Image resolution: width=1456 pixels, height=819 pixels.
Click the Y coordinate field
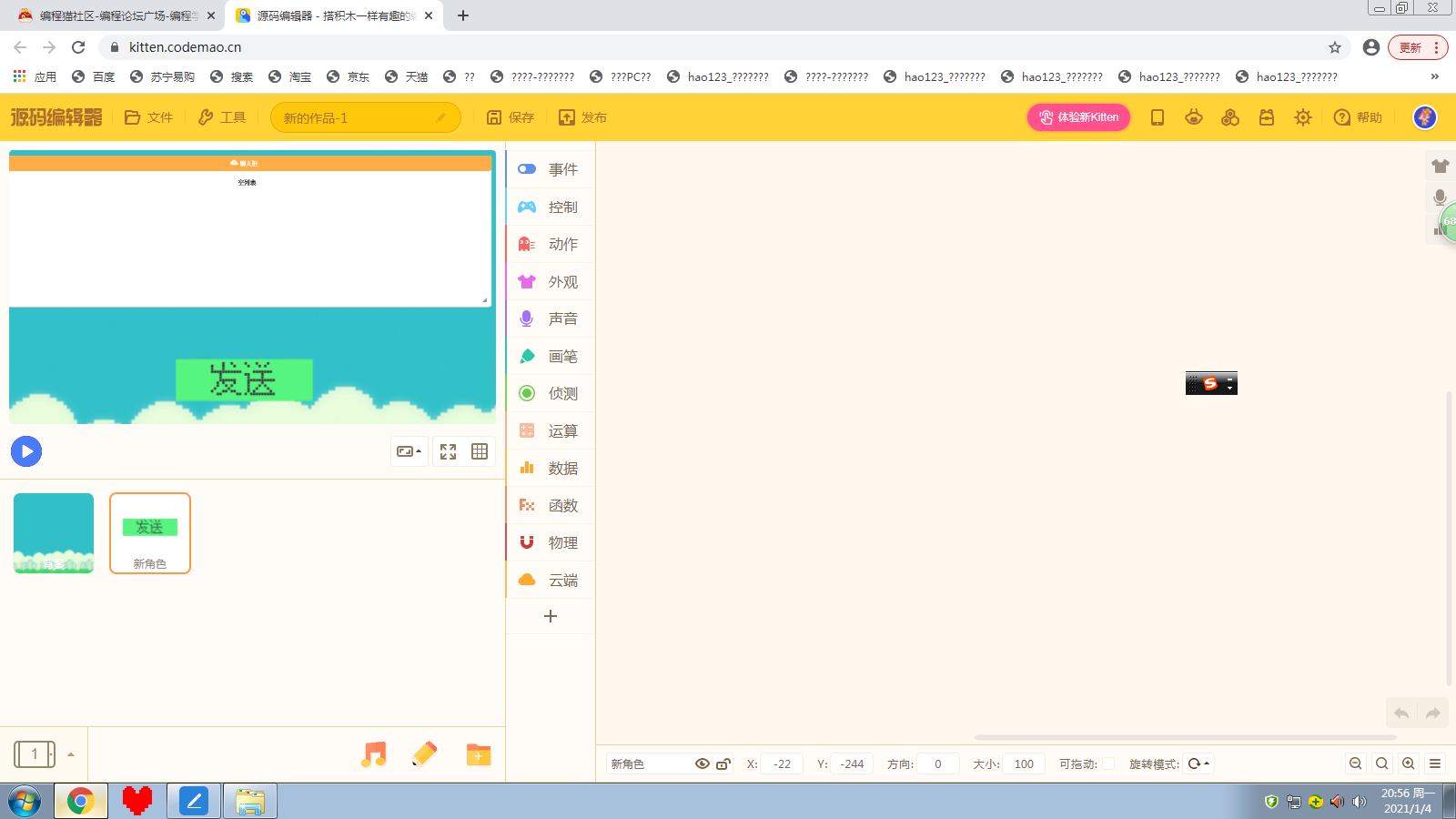853,763
